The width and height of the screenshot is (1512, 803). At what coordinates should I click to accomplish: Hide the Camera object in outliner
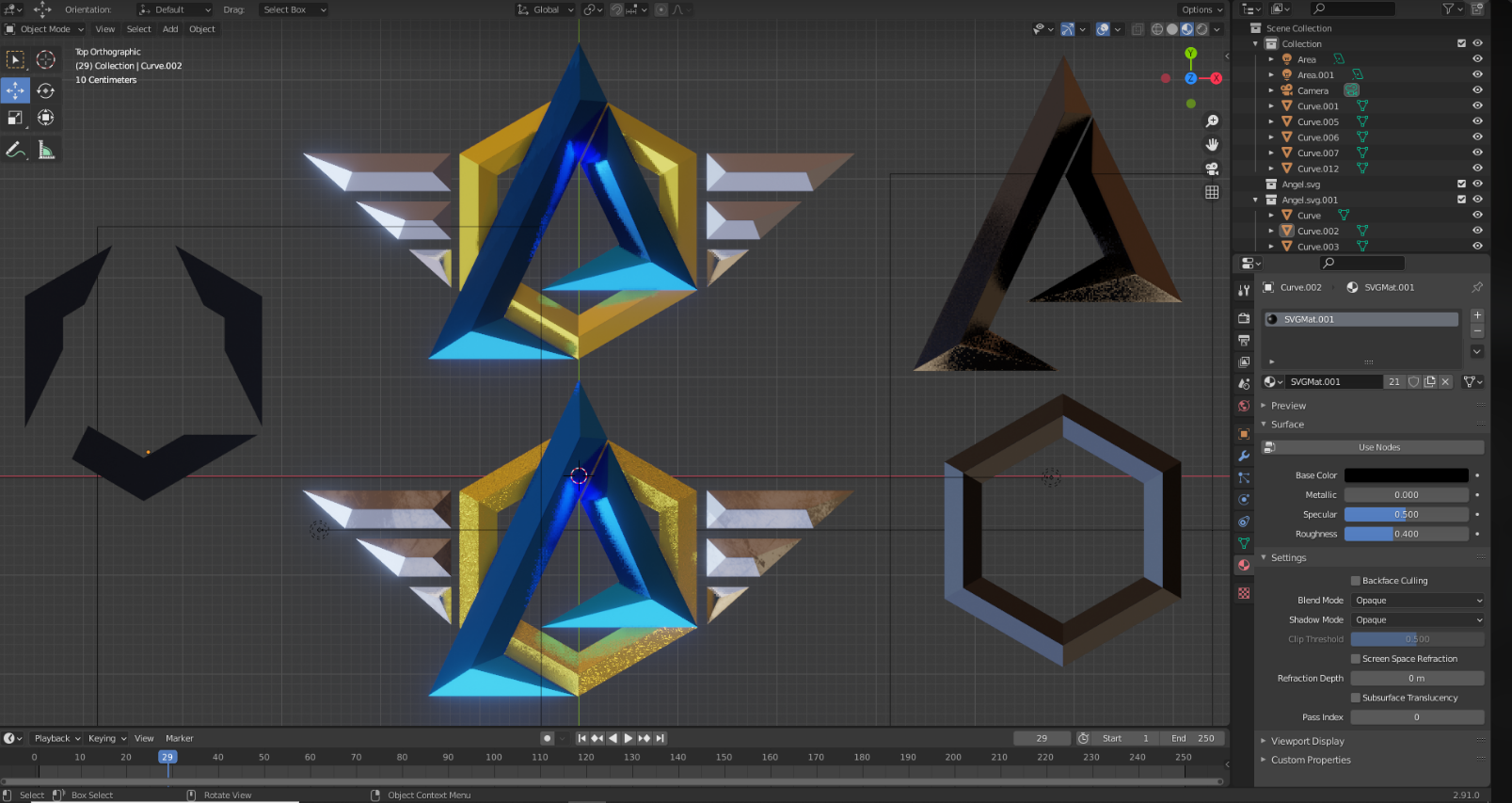(1477, 90)
